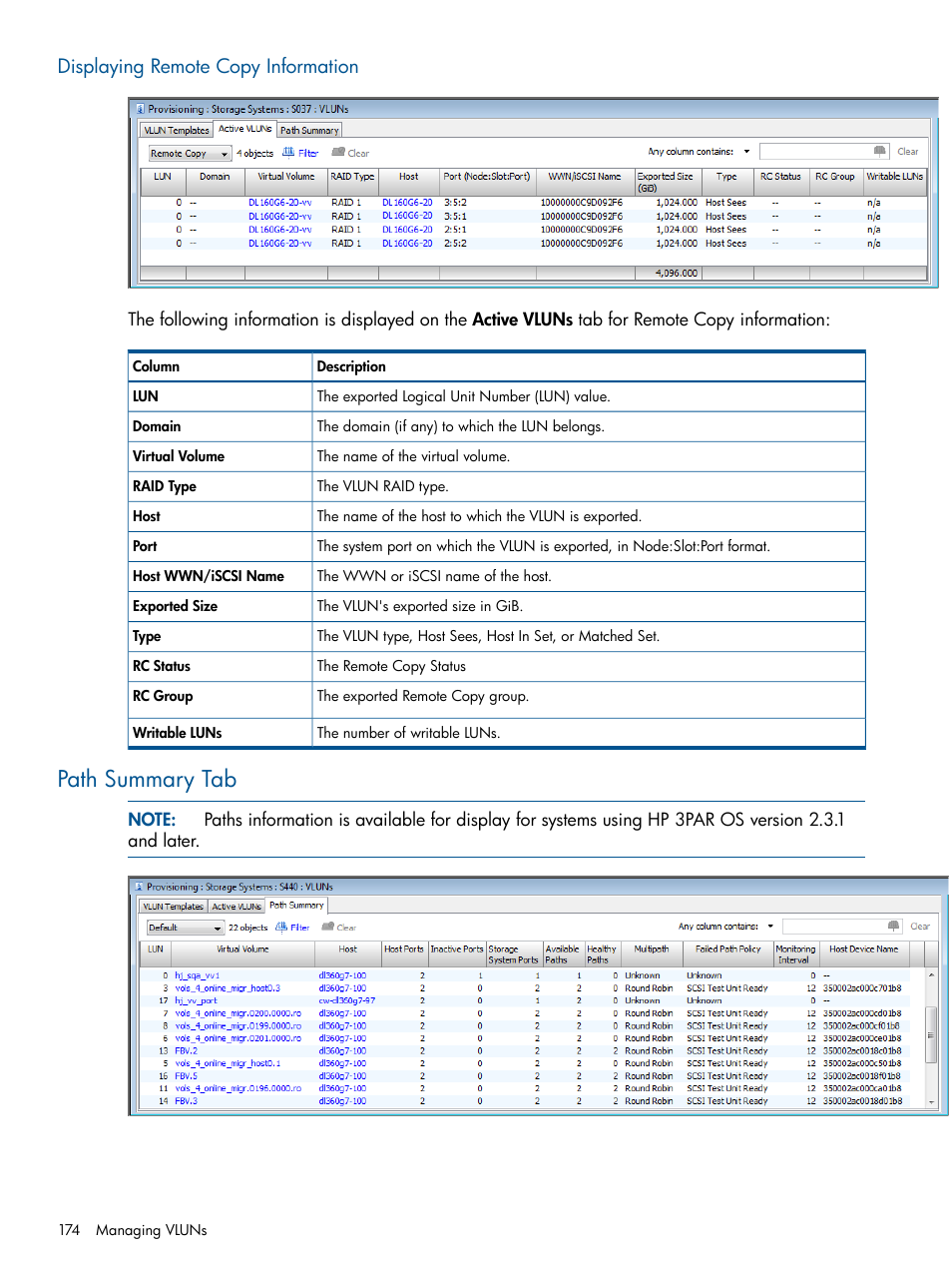952x1269 pixels.
Task: Open the Default view dropdown in S440 window
Action: [185, 928]
